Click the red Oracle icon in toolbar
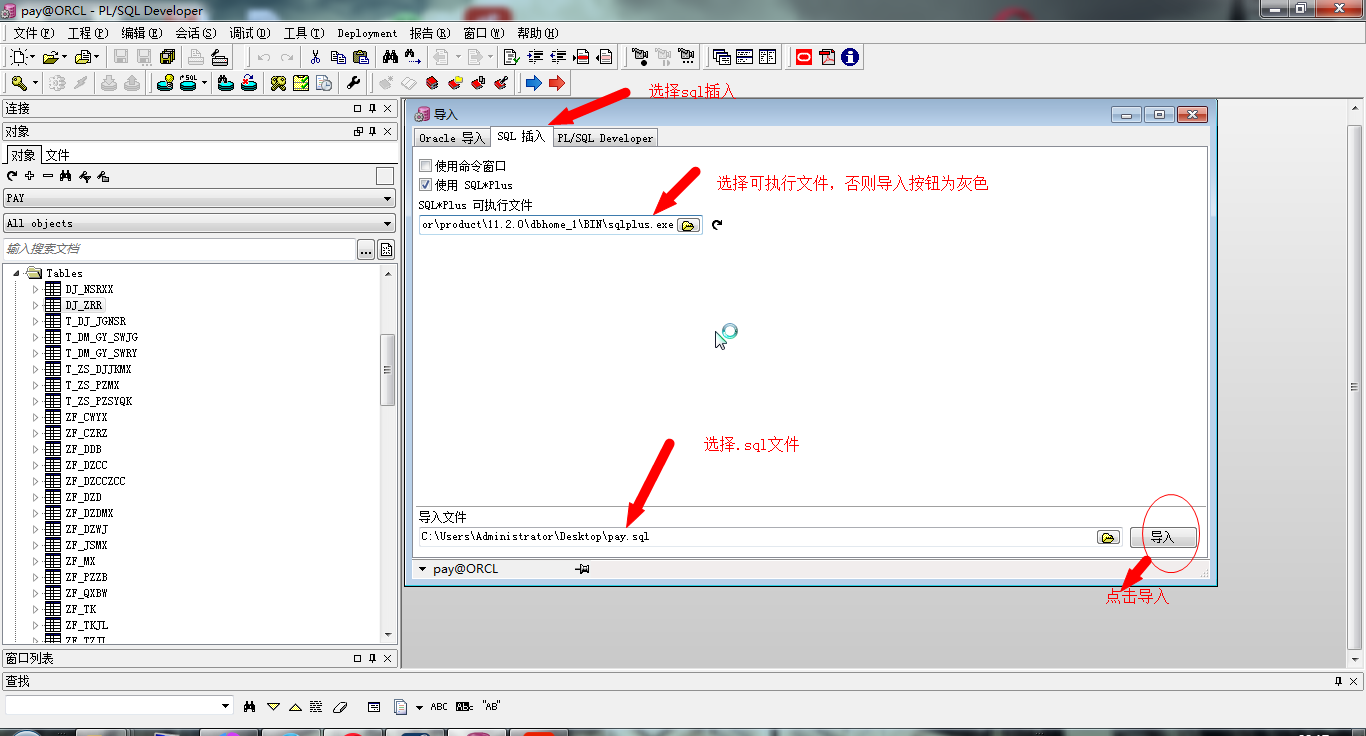1366x736 pixels. click(803, 57)
